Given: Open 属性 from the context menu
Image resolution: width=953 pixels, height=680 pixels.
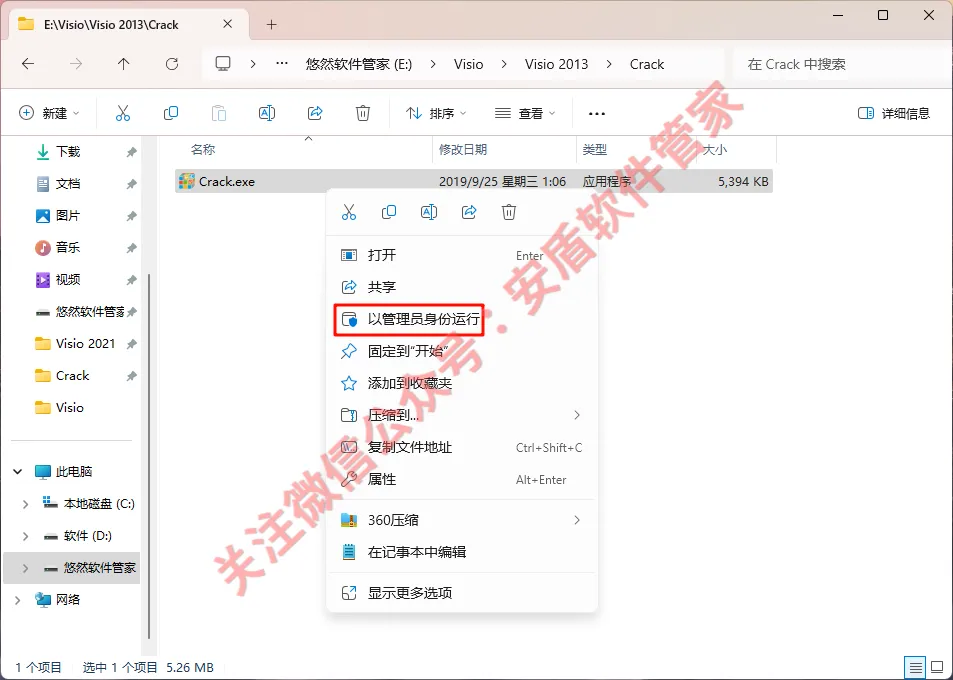Looking at the screenshot, I should pos(462,479).
